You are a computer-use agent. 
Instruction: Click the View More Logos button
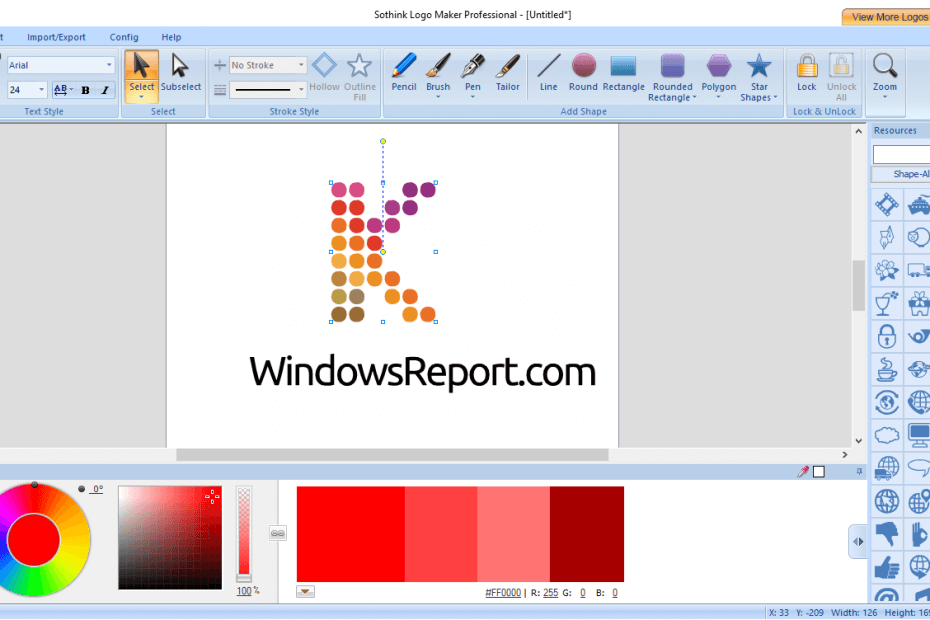click(x=887, y=17)
